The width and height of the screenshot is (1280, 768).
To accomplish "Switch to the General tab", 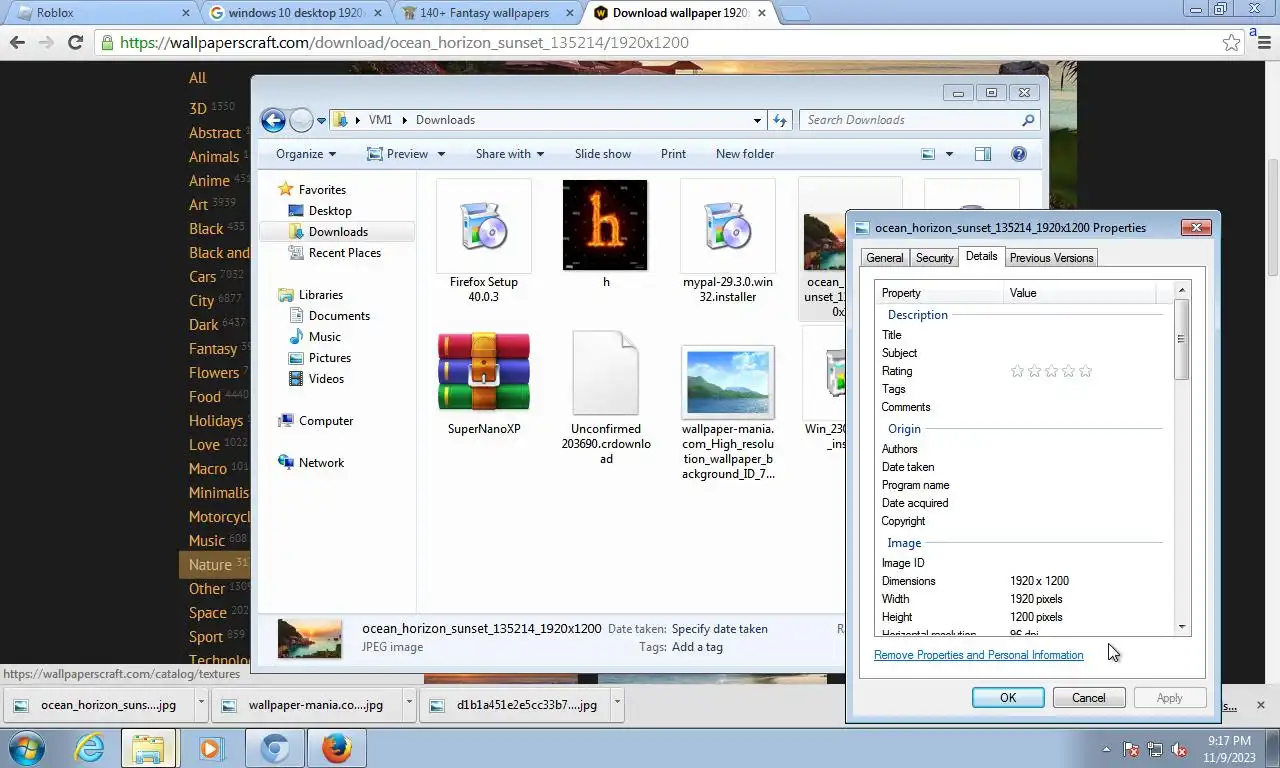I will [x=884, y=258].
